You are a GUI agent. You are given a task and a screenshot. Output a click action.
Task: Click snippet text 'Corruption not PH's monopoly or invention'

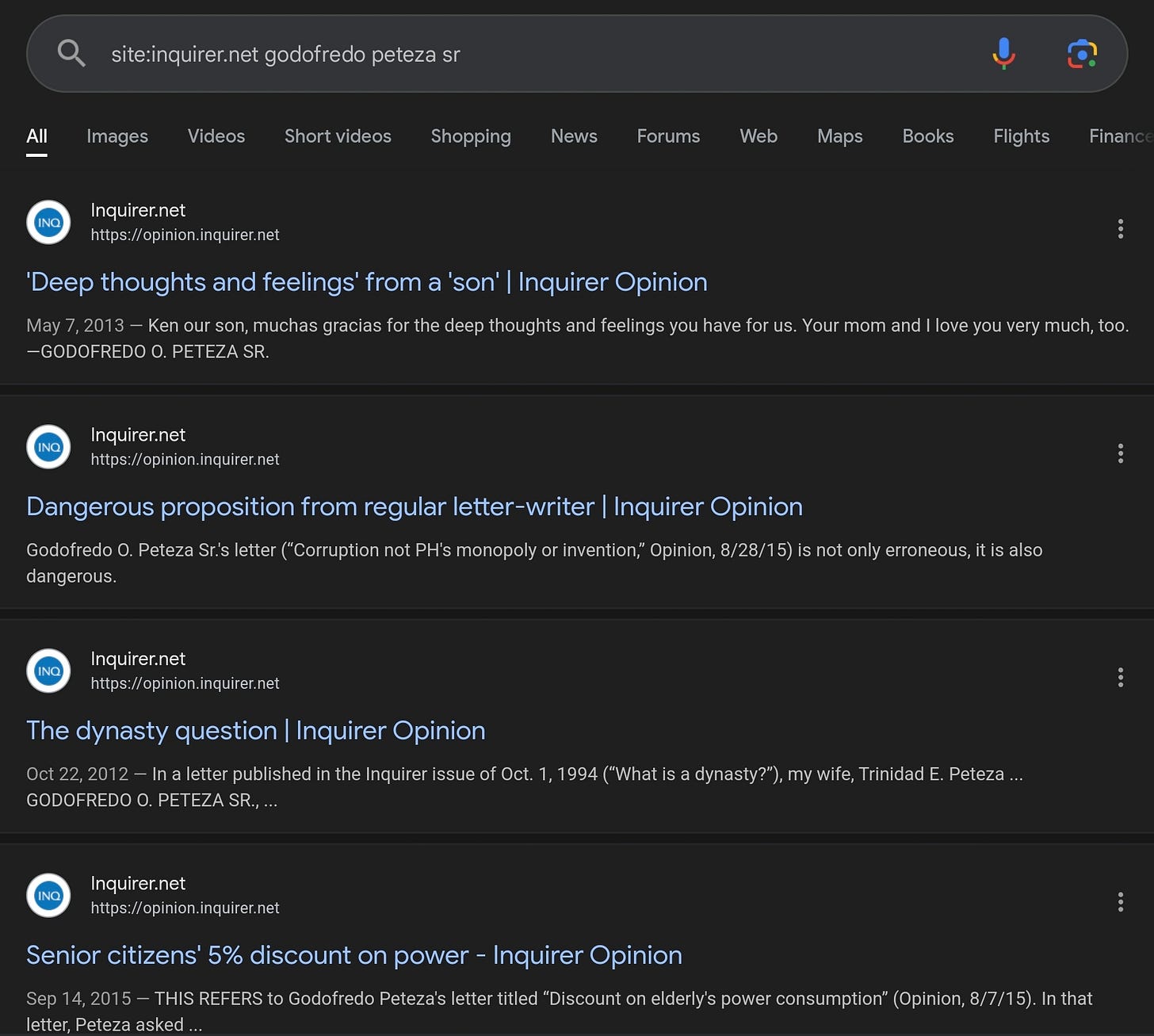[x=466, y=550]
